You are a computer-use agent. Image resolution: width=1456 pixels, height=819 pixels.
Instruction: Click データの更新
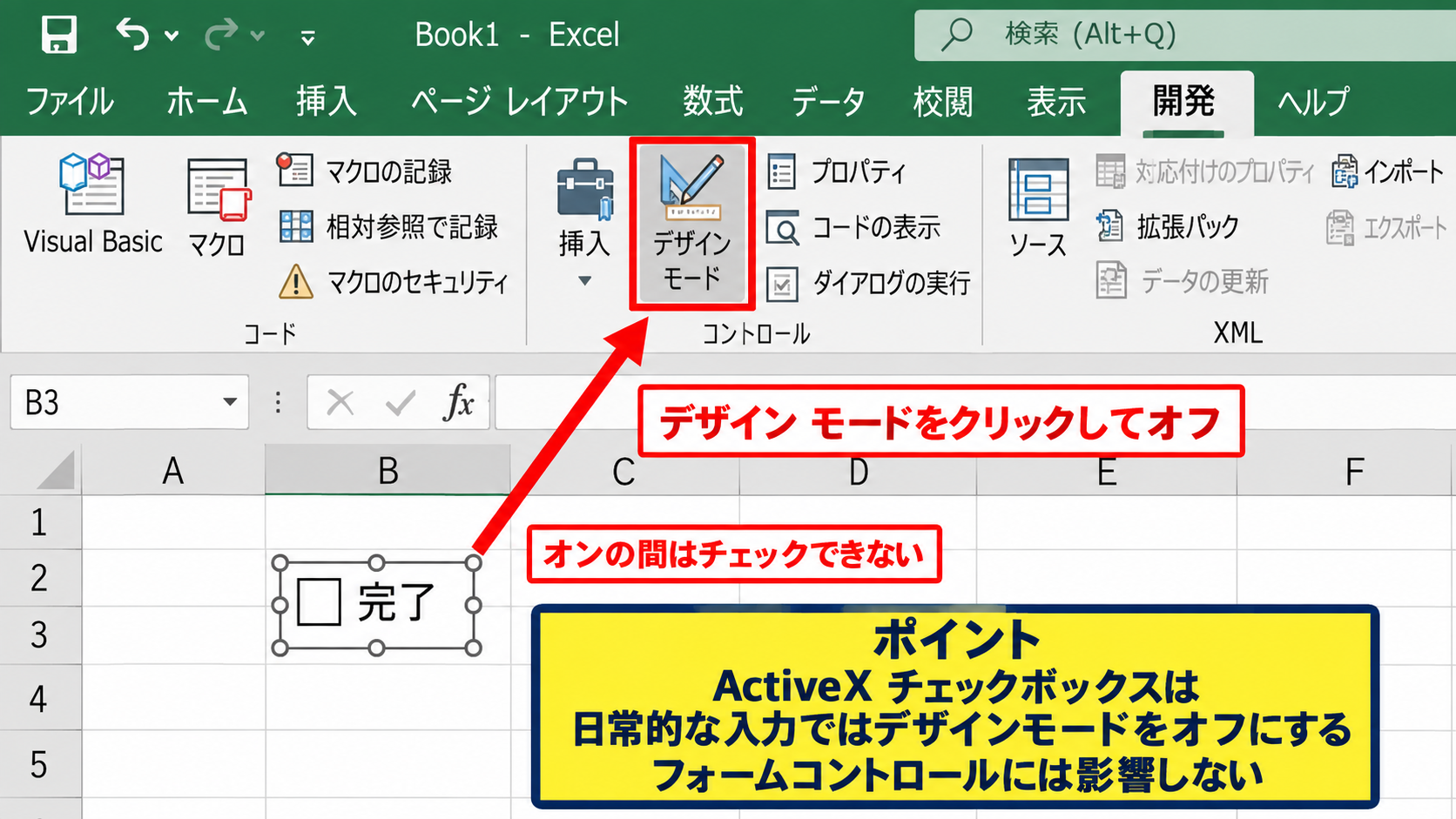point(1183,280)
